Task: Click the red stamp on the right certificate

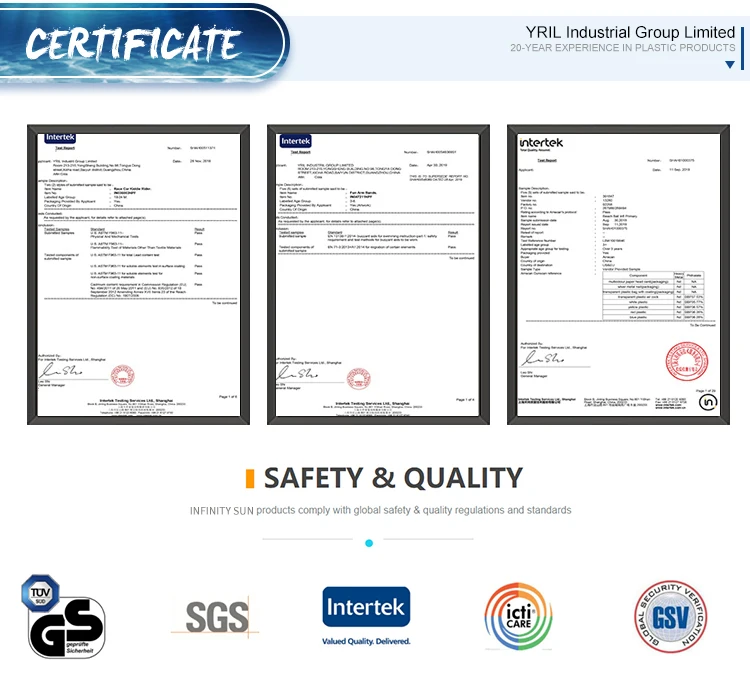Action: (687, 361)
